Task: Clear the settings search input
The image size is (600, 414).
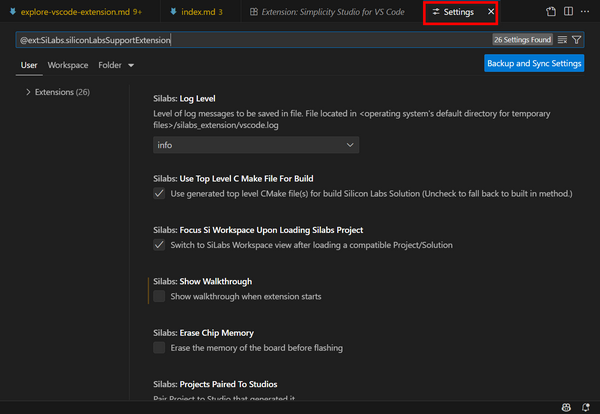Action: [562, 40]
